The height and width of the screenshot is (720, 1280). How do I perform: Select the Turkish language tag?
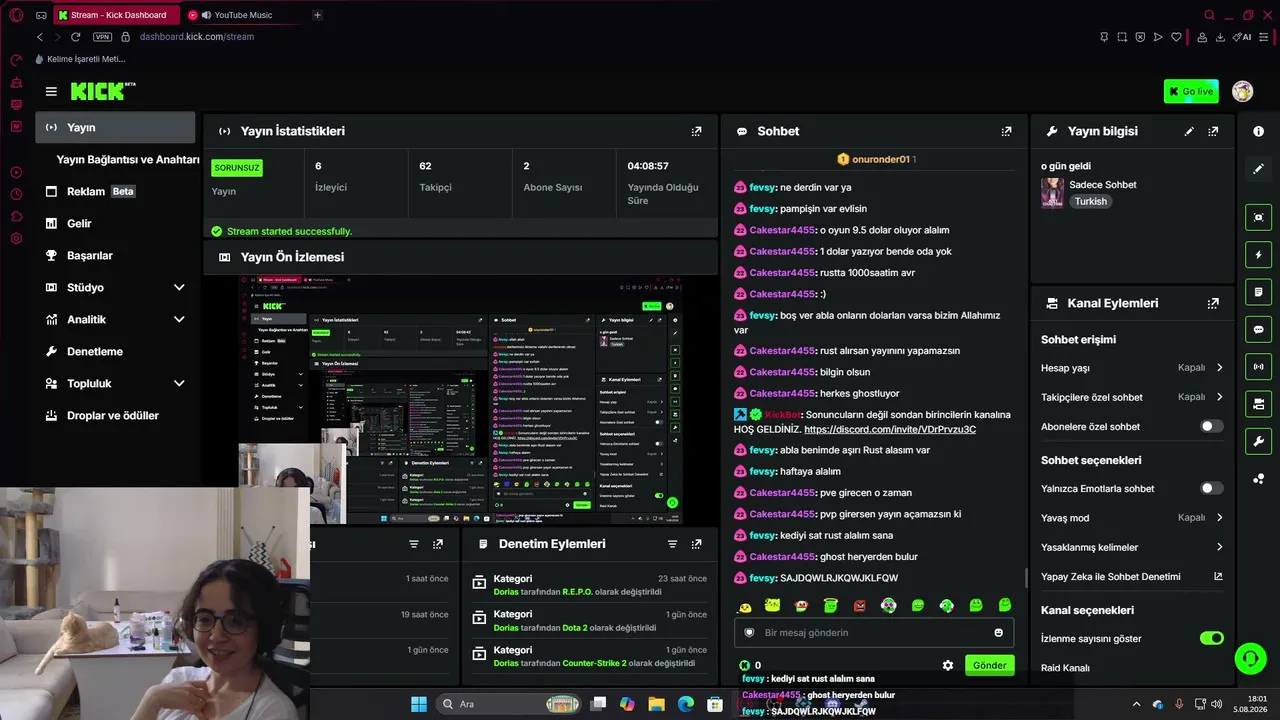click(x=1091, y=201)
